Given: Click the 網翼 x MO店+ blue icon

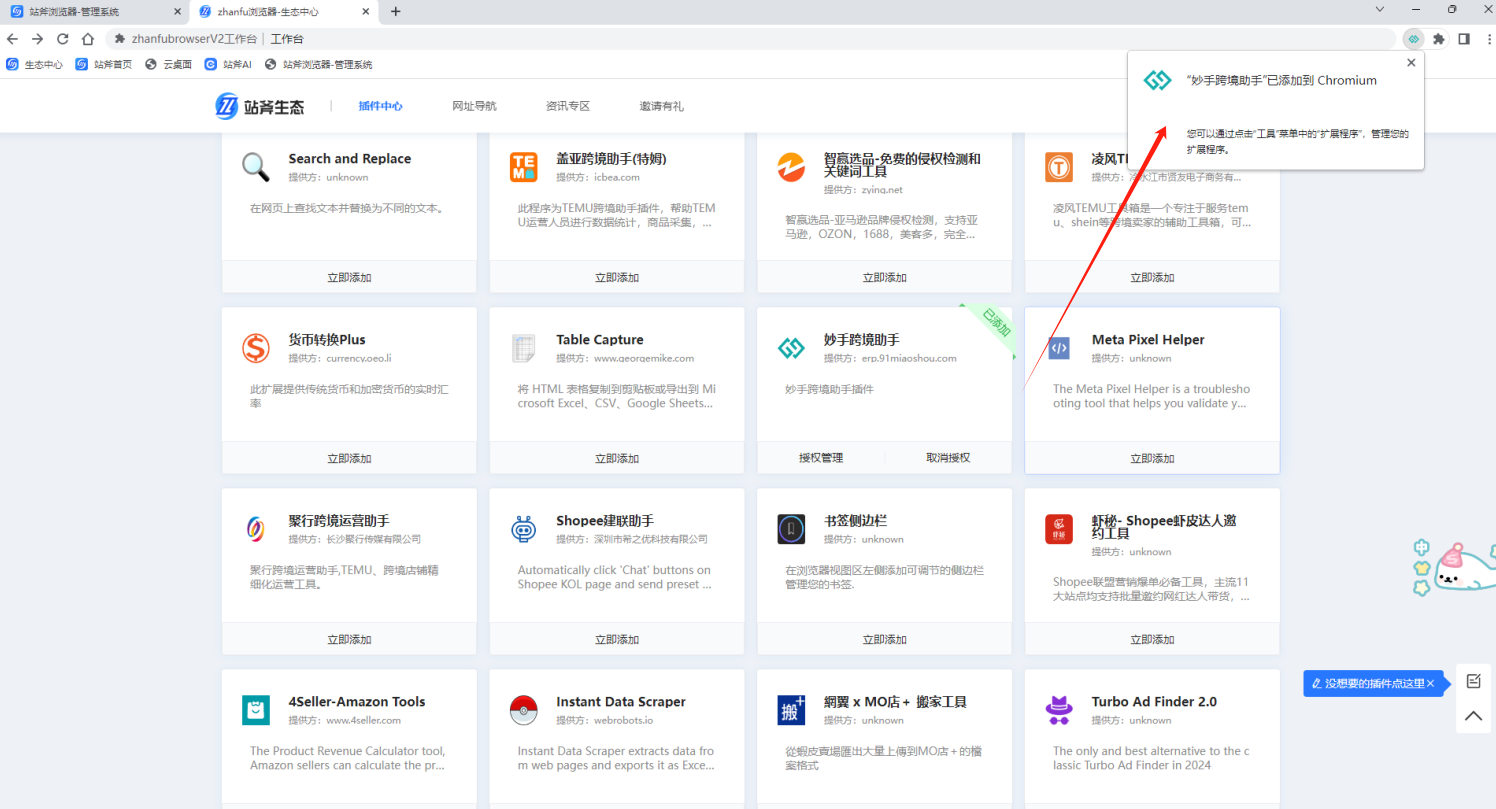Looking at the screenshot, I should pyautogui.click(x=791, y=710).
